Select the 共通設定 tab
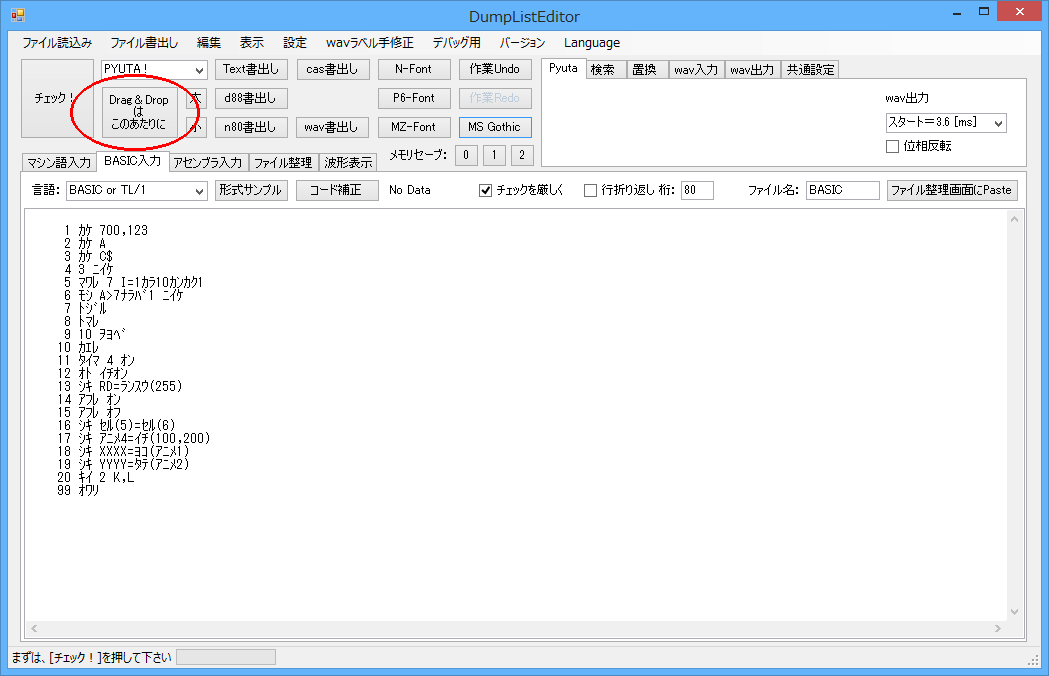The image size is (1049, 676). [x=810, y=70]
